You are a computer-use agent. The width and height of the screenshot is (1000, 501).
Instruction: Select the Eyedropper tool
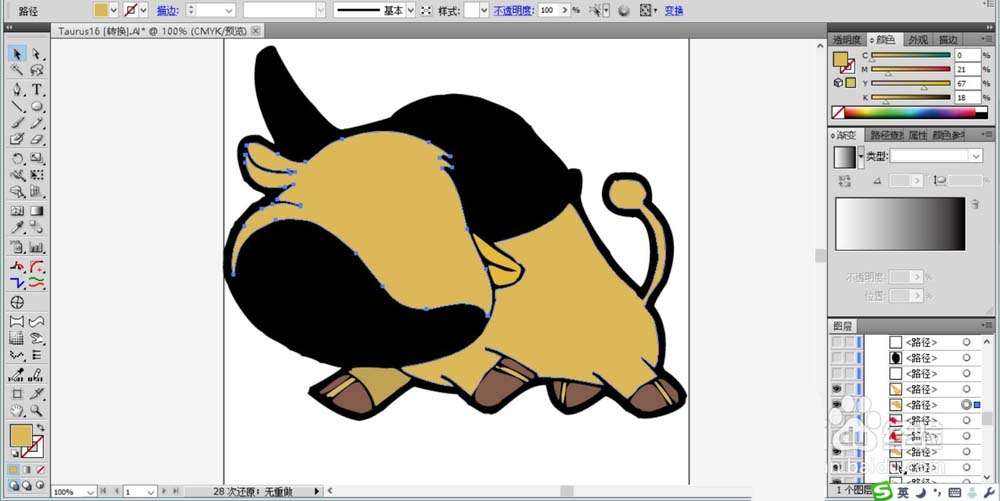click(17, 228)
